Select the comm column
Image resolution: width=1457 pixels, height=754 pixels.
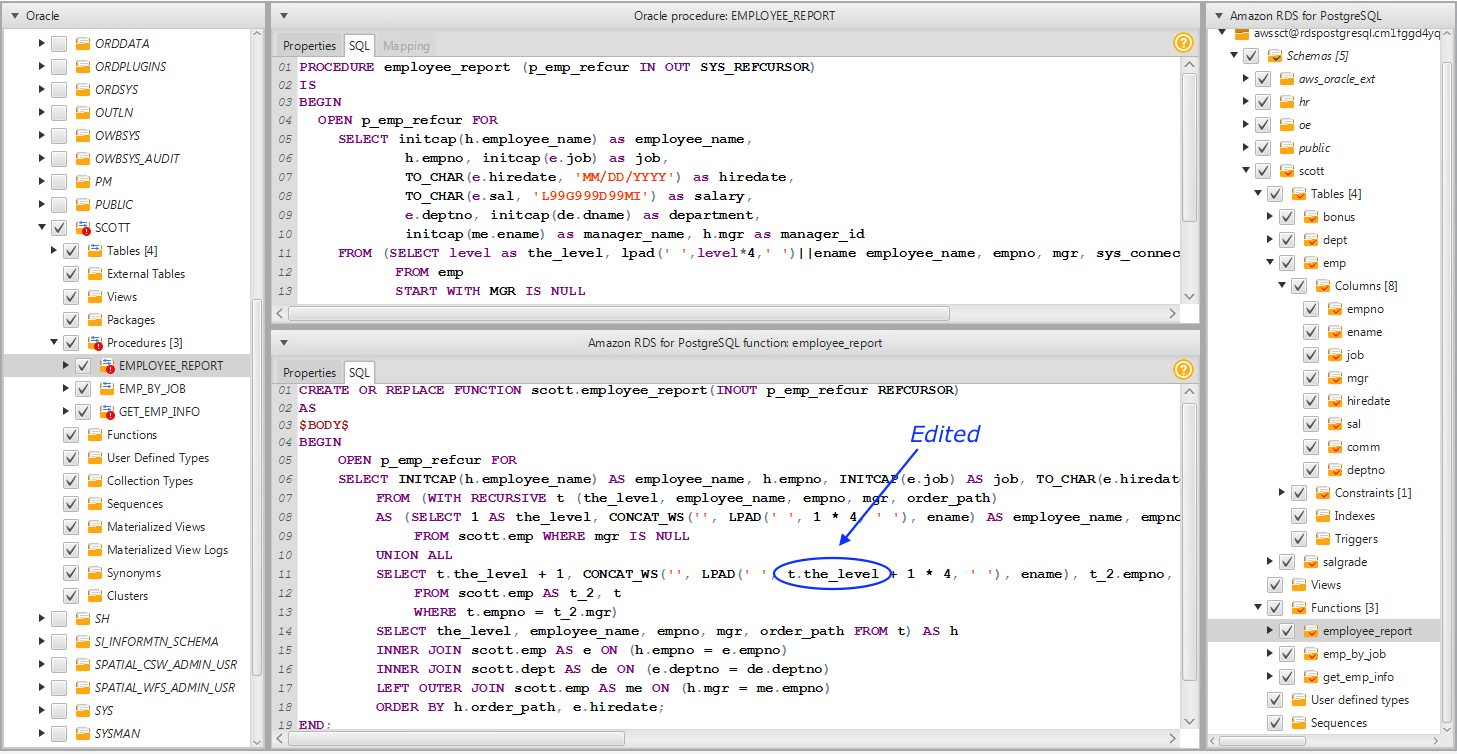[1363, 447]
